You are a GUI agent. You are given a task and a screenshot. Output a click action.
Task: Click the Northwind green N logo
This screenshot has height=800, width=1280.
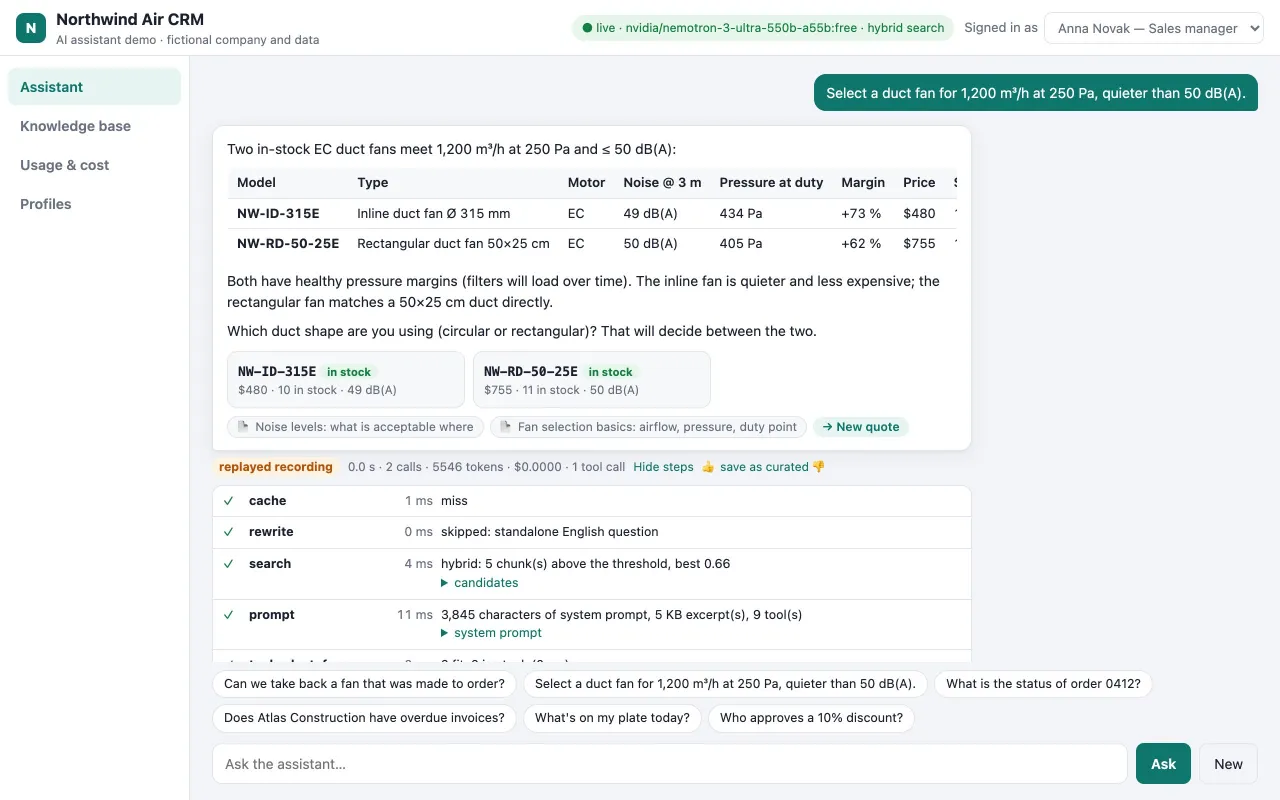(31, 28)
